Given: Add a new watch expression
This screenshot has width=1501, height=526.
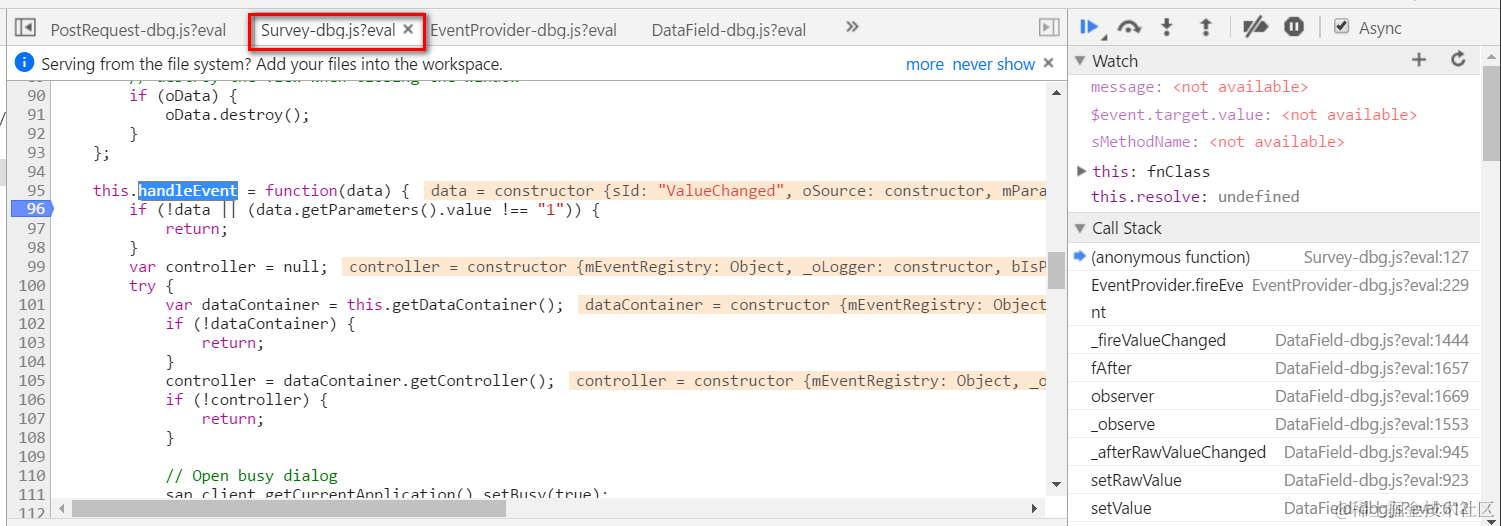Looking at the screenshot, I should coord(1418,60).
